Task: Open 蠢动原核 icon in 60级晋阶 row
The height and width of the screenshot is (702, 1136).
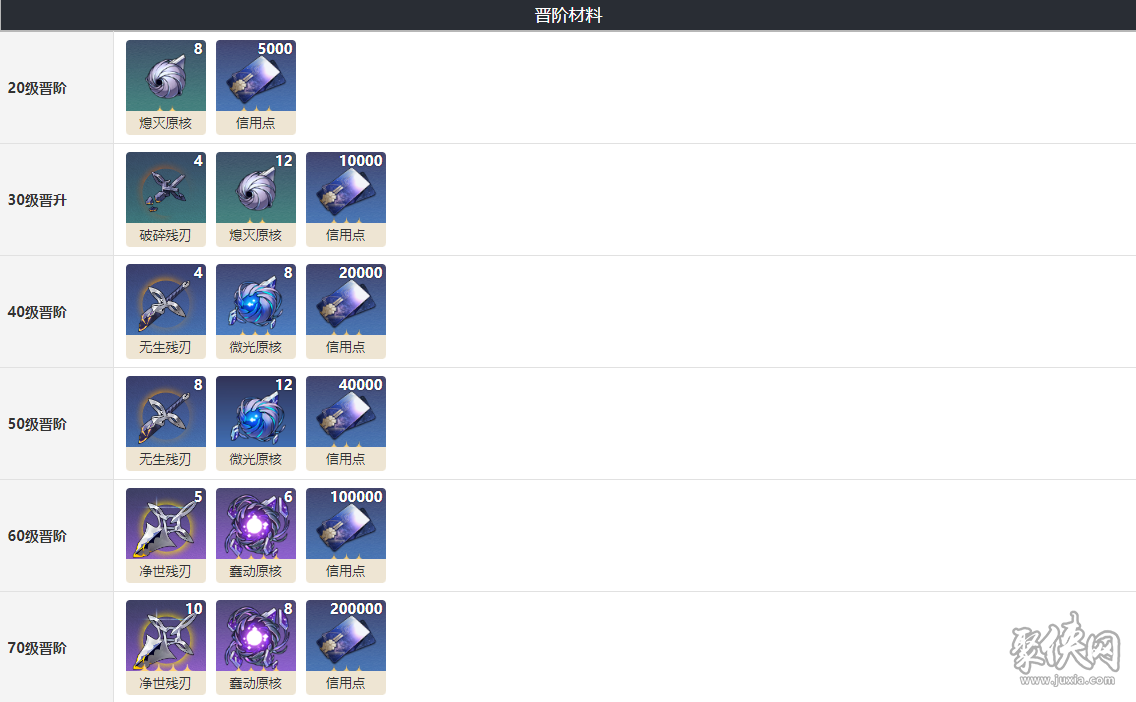Action: pos(256,535)
